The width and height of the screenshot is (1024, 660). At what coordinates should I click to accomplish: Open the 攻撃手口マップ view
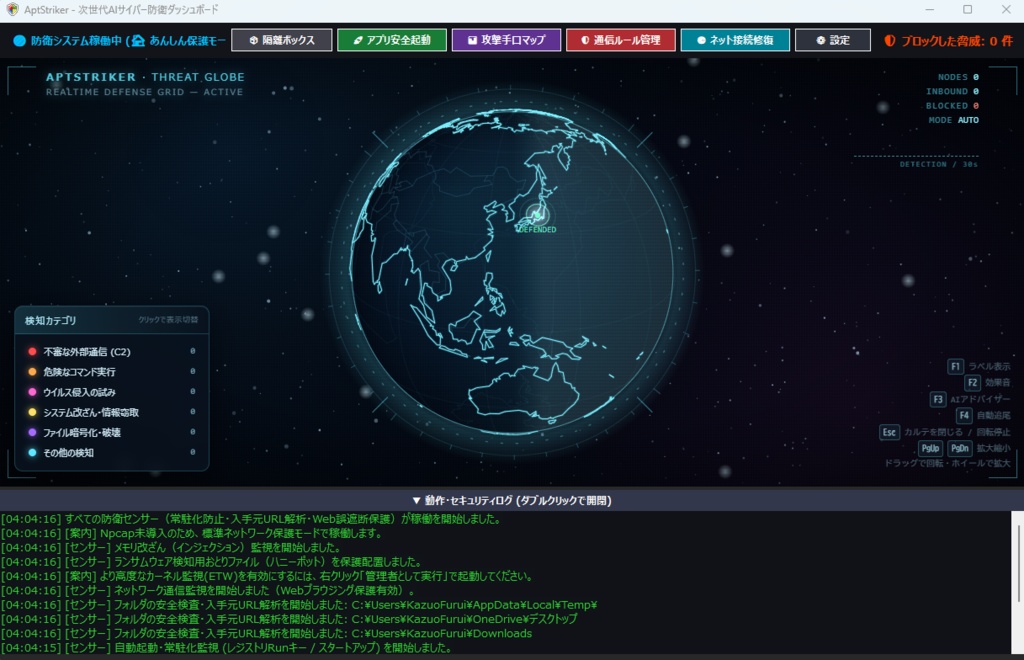(506, 40)
